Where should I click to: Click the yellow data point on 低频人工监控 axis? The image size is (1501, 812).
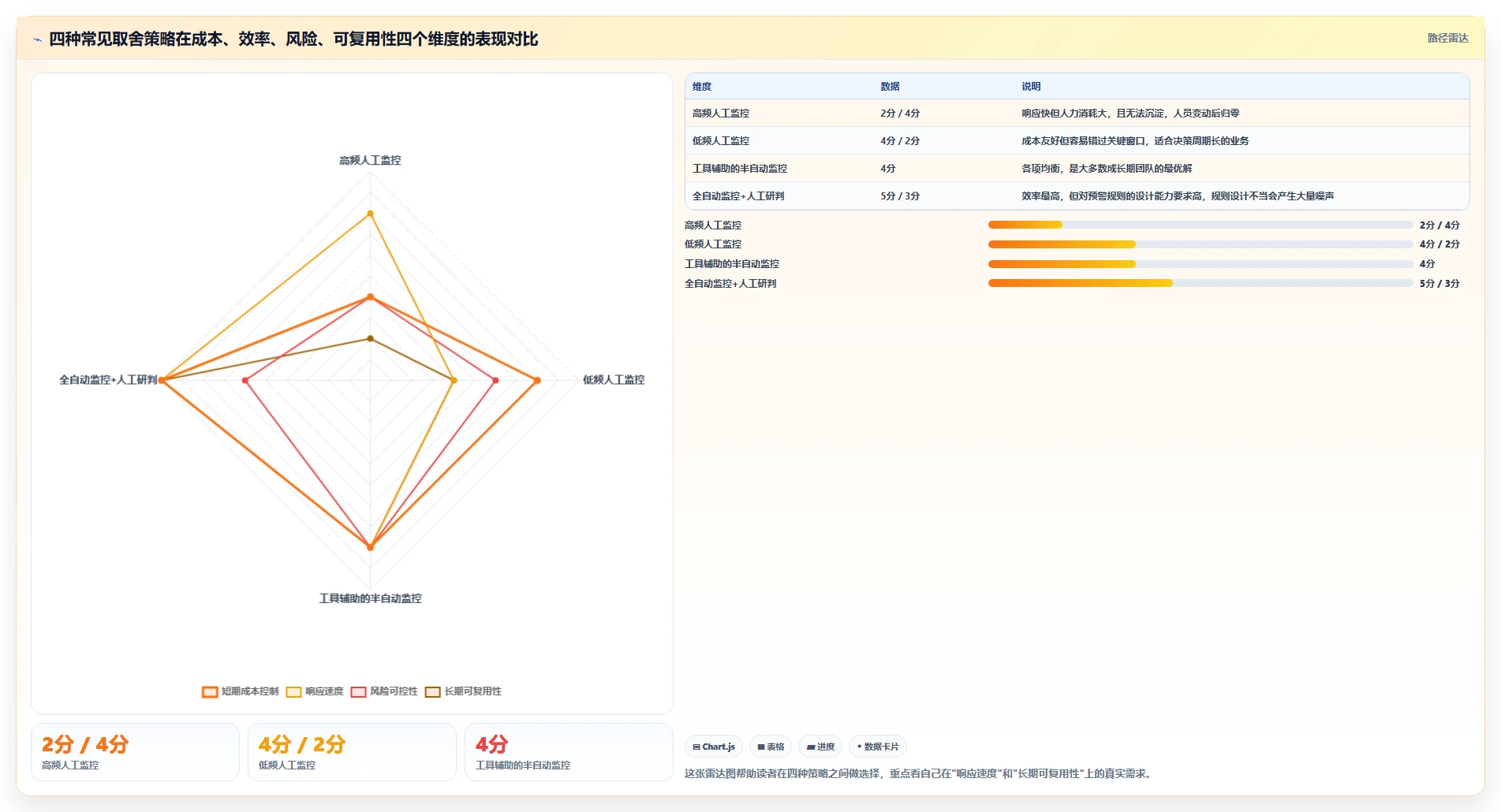coord(454,380)
